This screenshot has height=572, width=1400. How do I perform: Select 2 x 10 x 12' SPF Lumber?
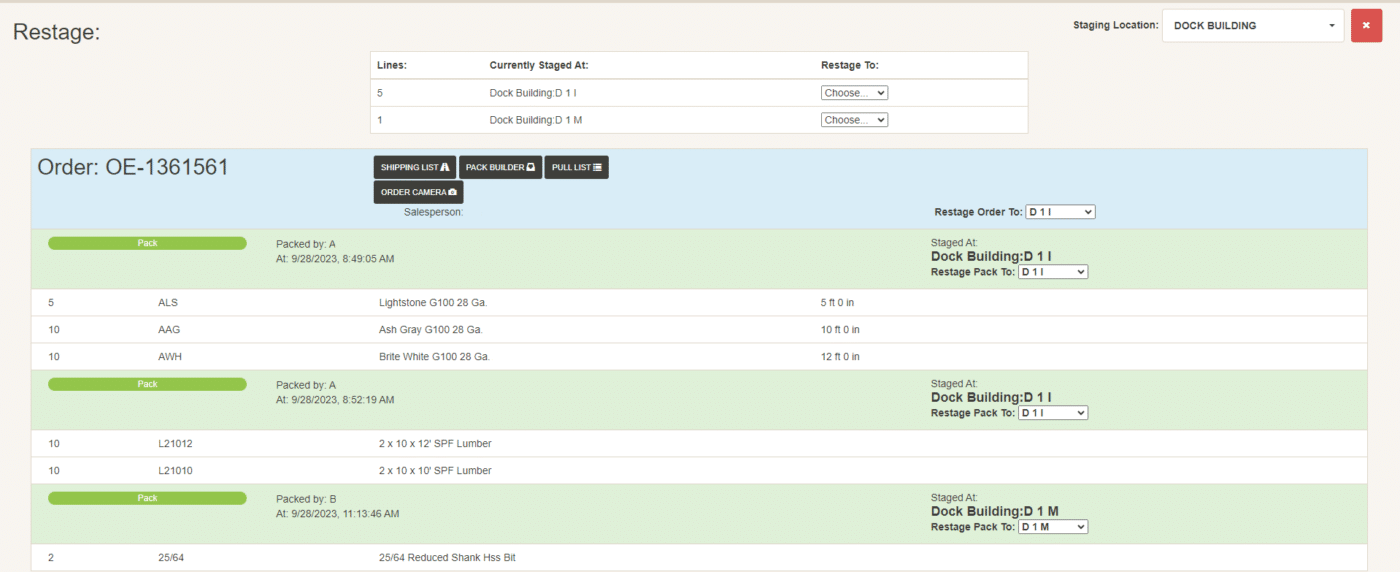435,443
